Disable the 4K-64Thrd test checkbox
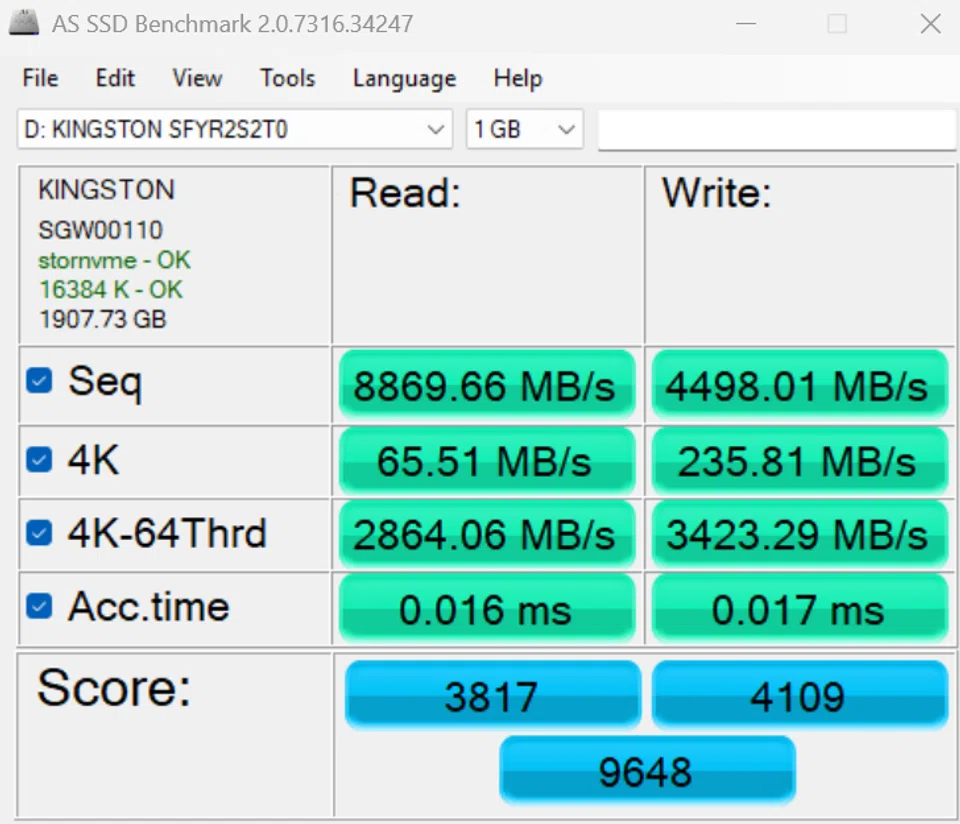The width and height of the screenshot is (960, 824). point(39,533)
